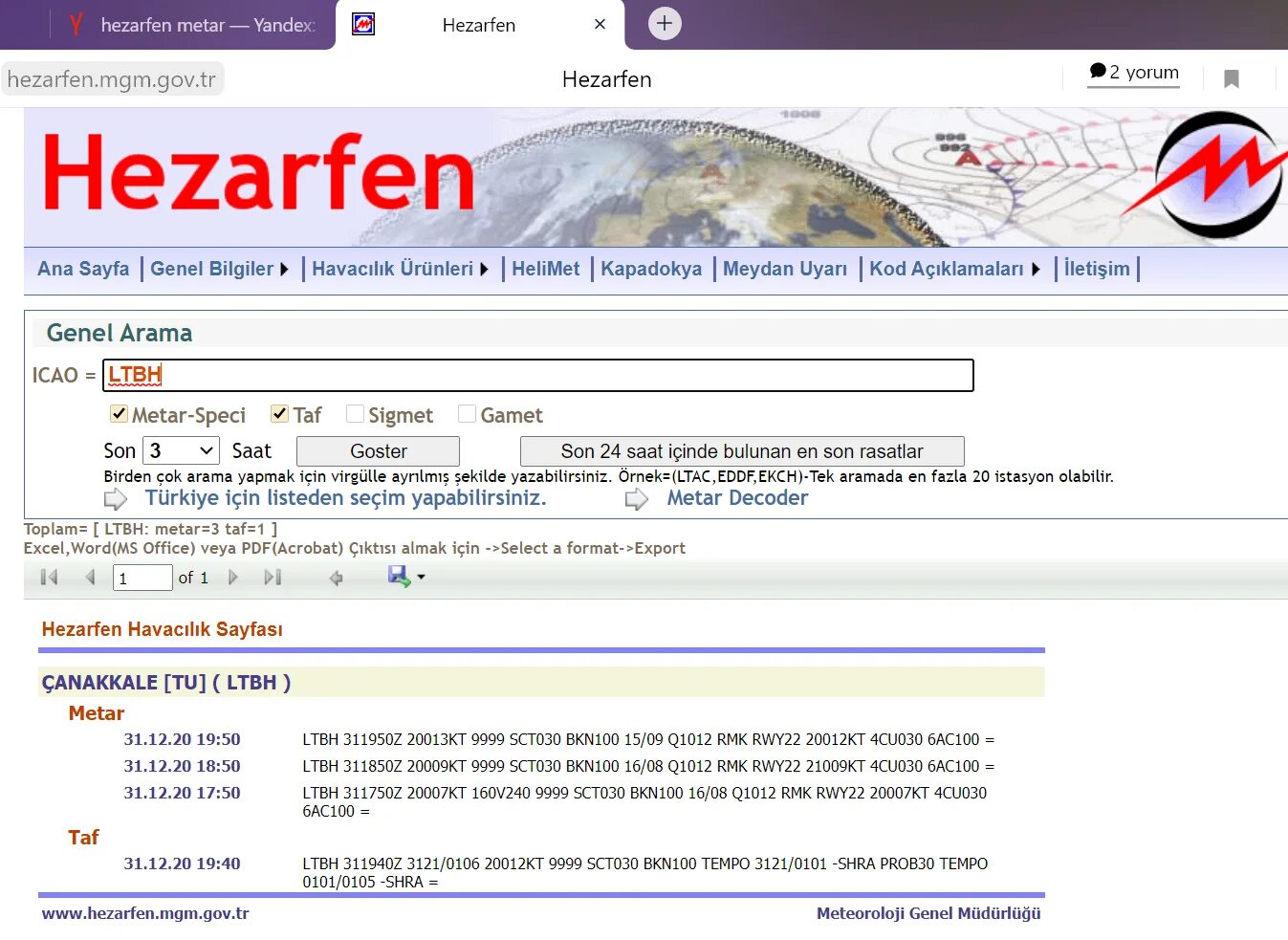Click the hezarfen.mgm.gov.tr address field
Screen dimensions: 1288x940
[x=112, y=78]
